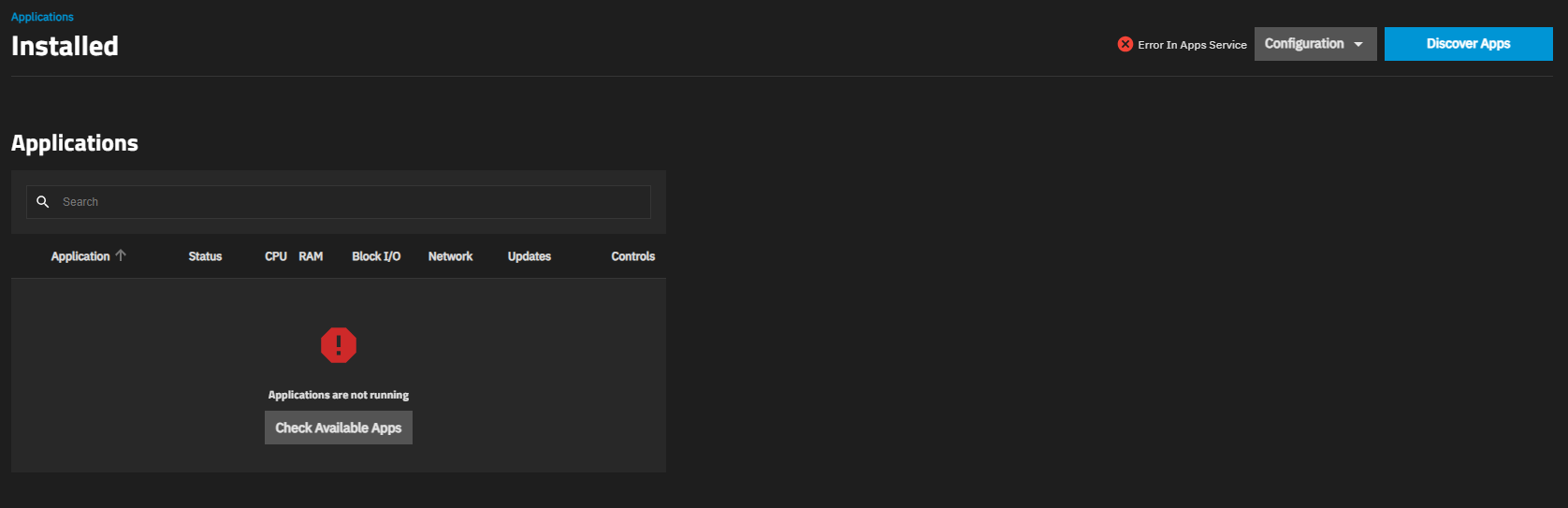Click the search magnifier icon
1568x508 pixels.
tap(43, 202)
